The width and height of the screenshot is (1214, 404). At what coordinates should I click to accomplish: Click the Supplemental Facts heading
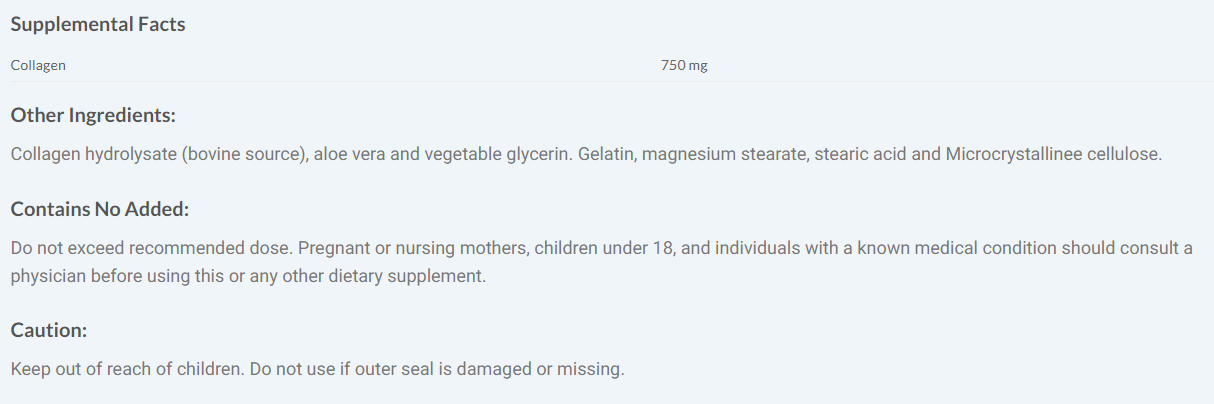click(x=98, y=25)
